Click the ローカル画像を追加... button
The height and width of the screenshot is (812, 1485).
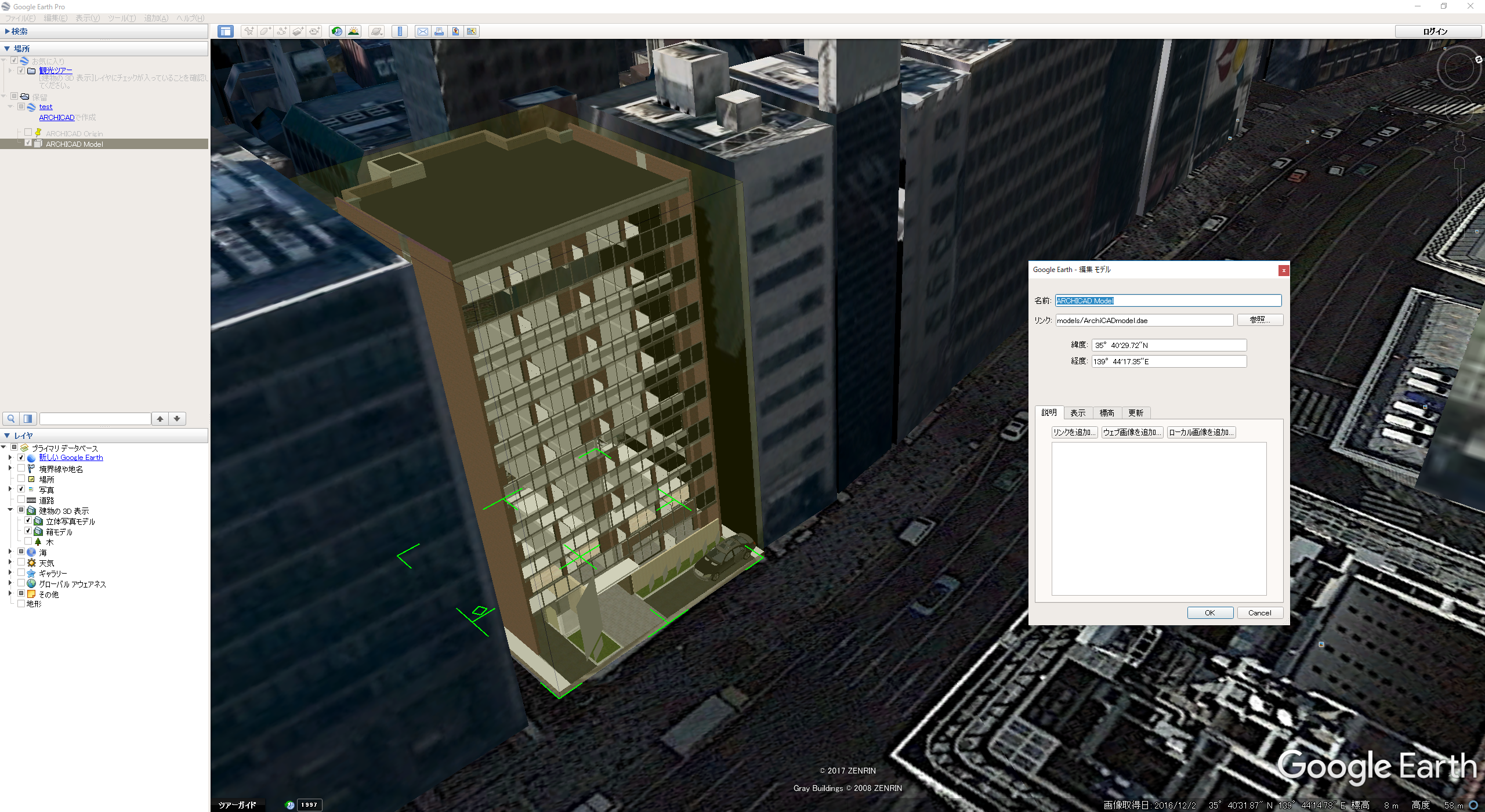click(x=1201, y=433)
